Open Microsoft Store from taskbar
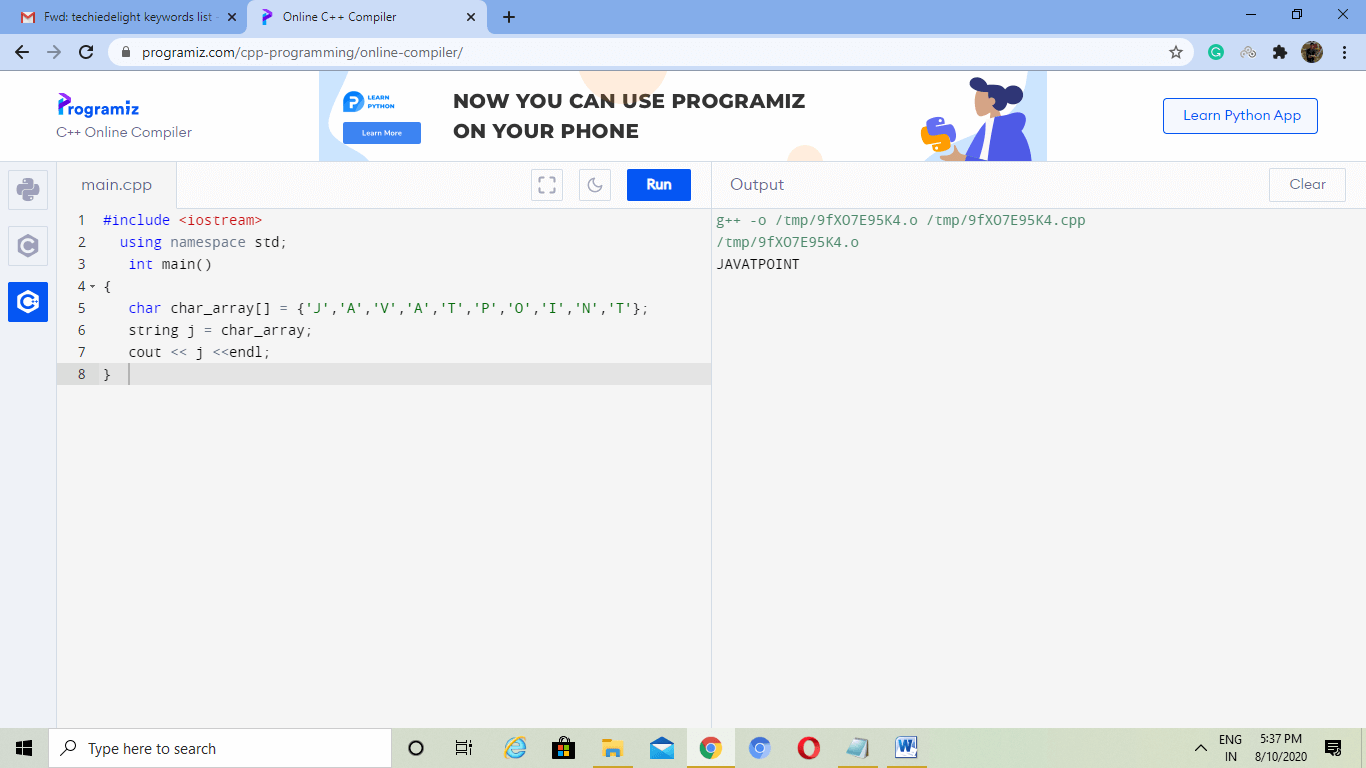Image resolution: width=1366 pixels, height=768 pixels. pyautogui.click(x=564, y=748)
